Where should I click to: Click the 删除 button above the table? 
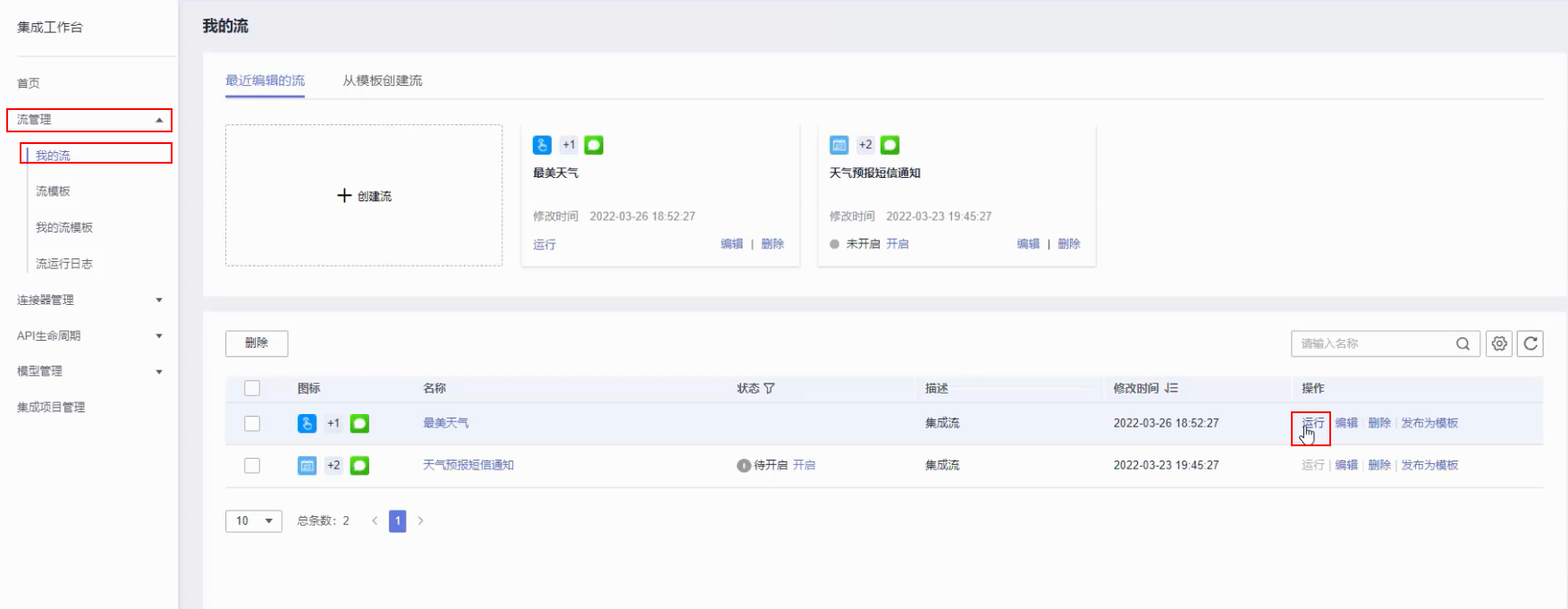point(257,343)
